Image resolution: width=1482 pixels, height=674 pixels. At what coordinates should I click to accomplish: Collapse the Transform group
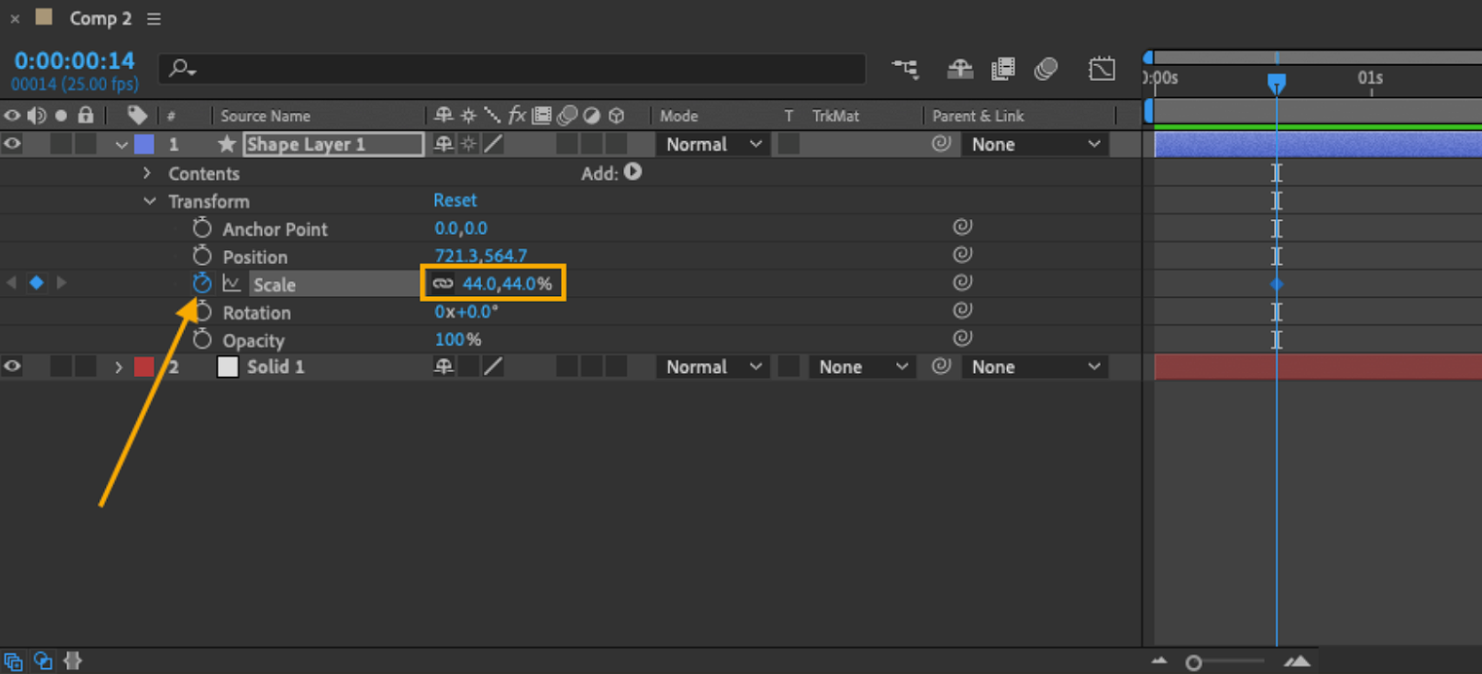[149, 201]
